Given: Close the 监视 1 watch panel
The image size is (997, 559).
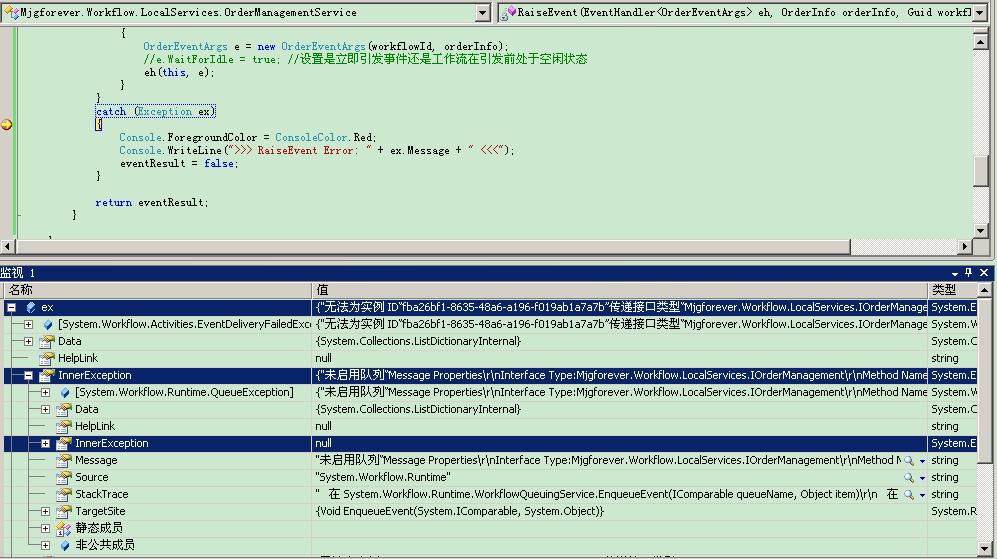Looking at the screenshot, I should coord(984,273).
